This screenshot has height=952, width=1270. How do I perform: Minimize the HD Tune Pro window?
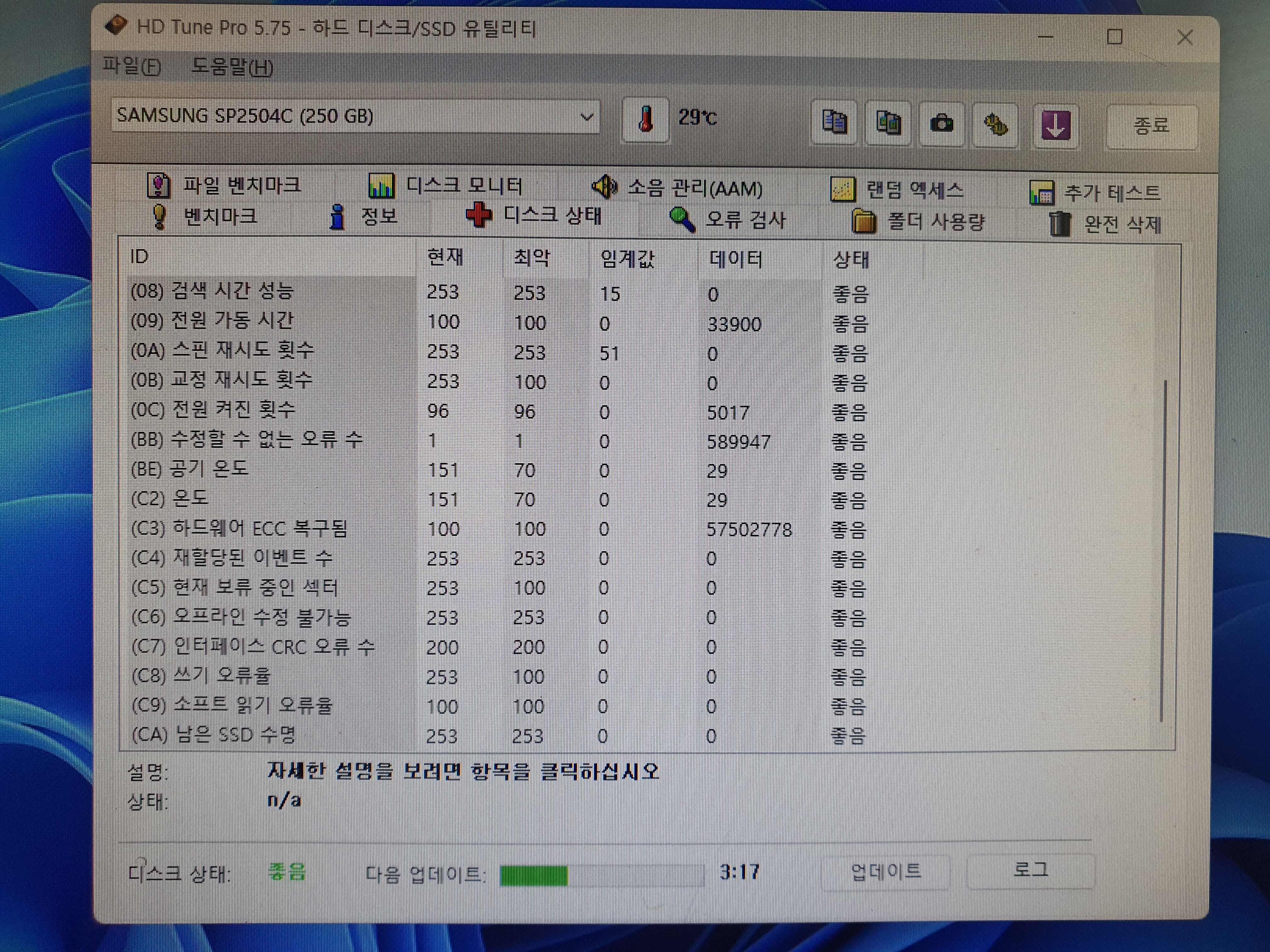[x=1045, y=36]
